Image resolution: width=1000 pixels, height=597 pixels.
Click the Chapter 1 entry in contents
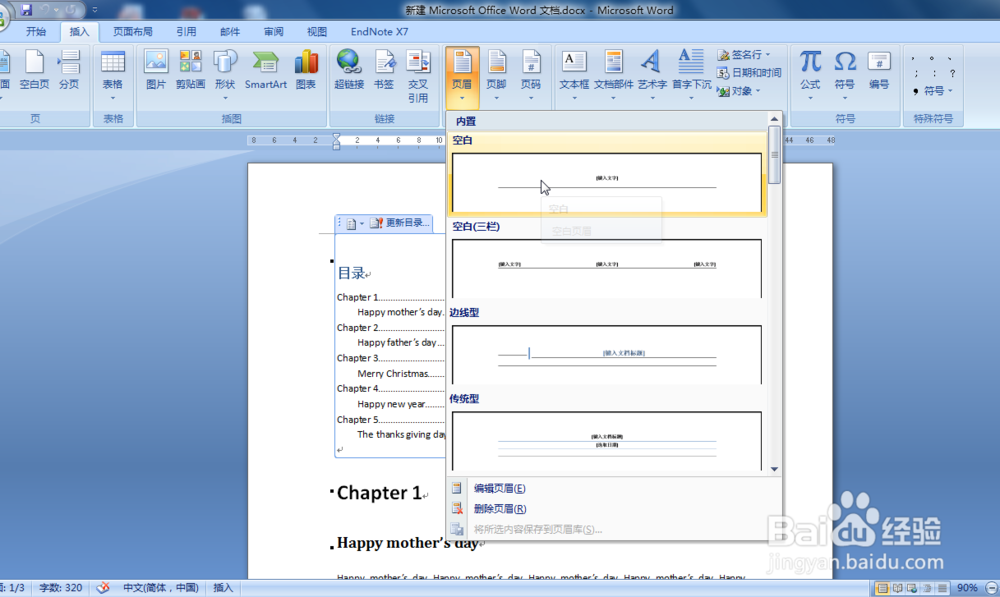pyautogui.click(x=390, y=297)
